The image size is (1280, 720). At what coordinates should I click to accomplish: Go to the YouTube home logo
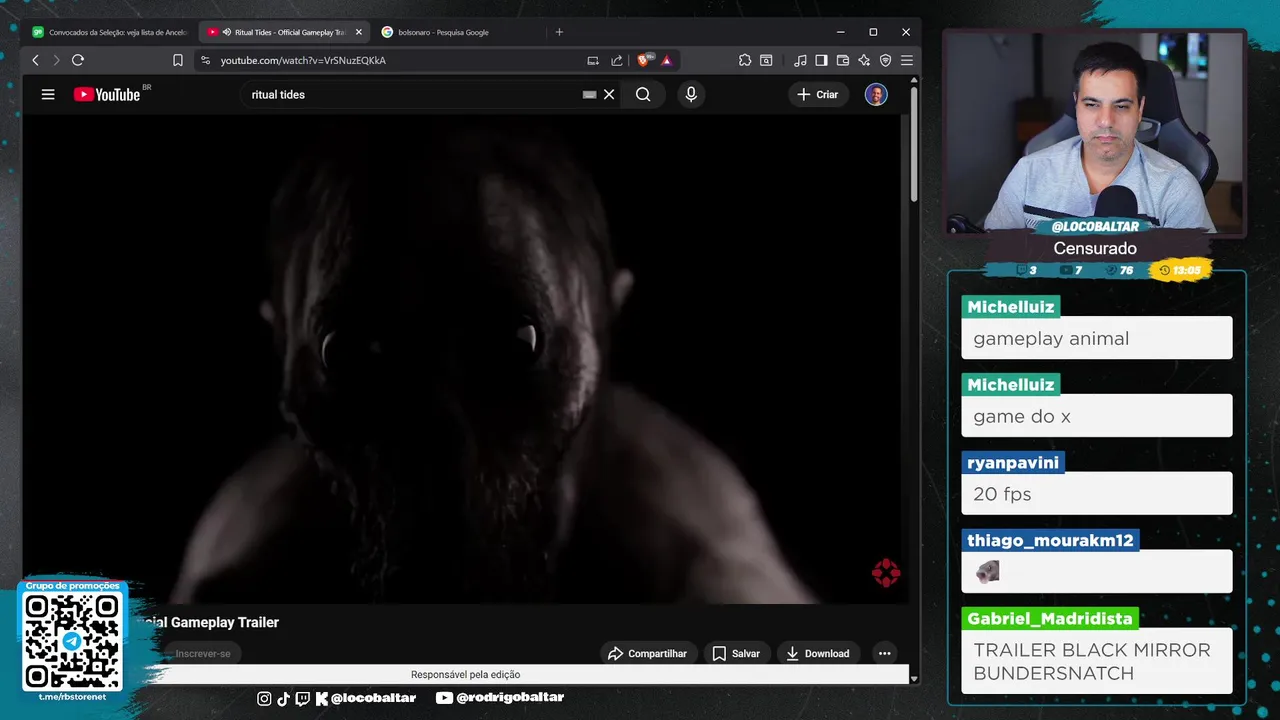[x=107, y=94]
